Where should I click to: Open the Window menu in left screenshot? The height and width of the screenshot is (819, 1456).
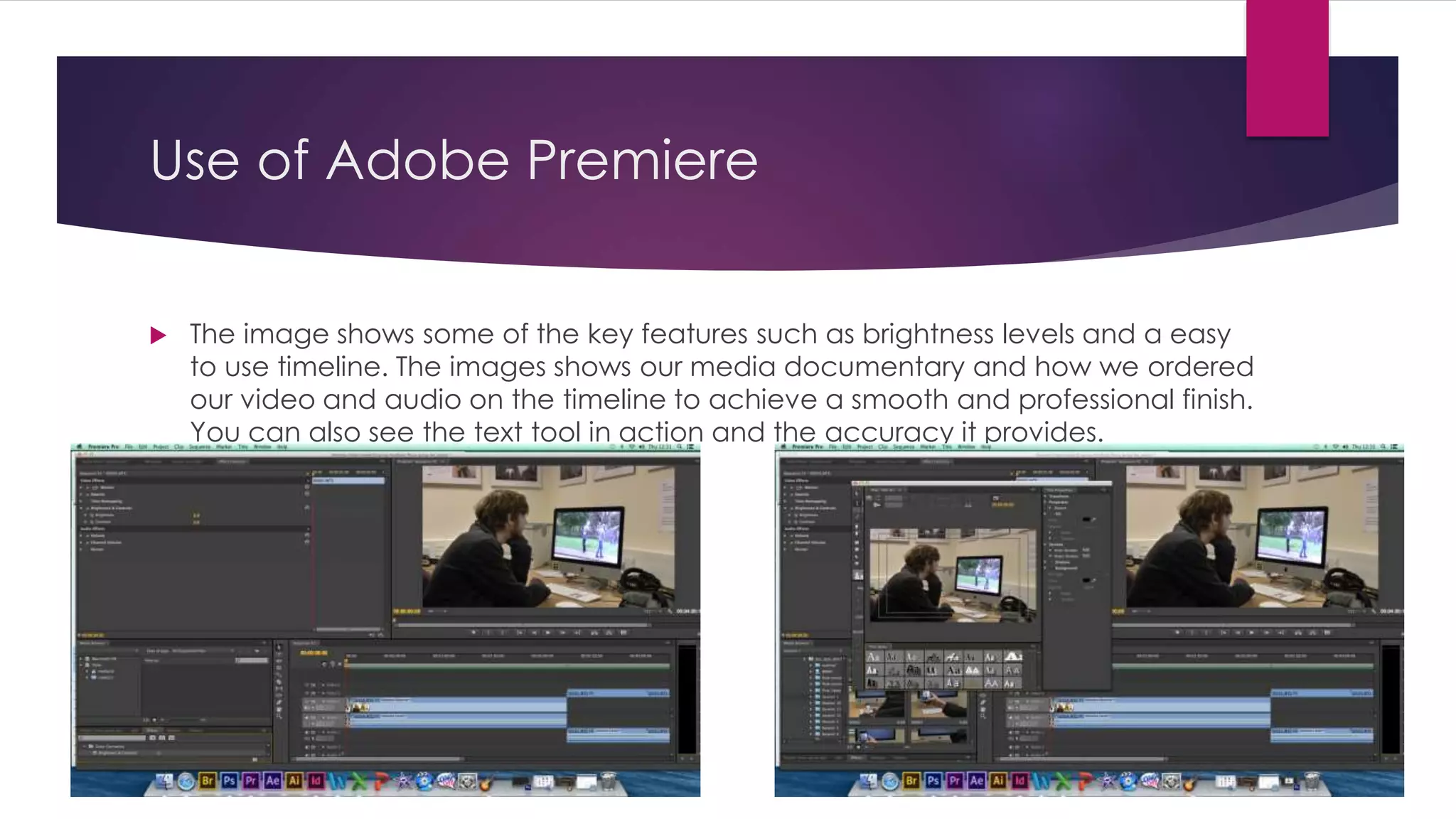[262, 446]
